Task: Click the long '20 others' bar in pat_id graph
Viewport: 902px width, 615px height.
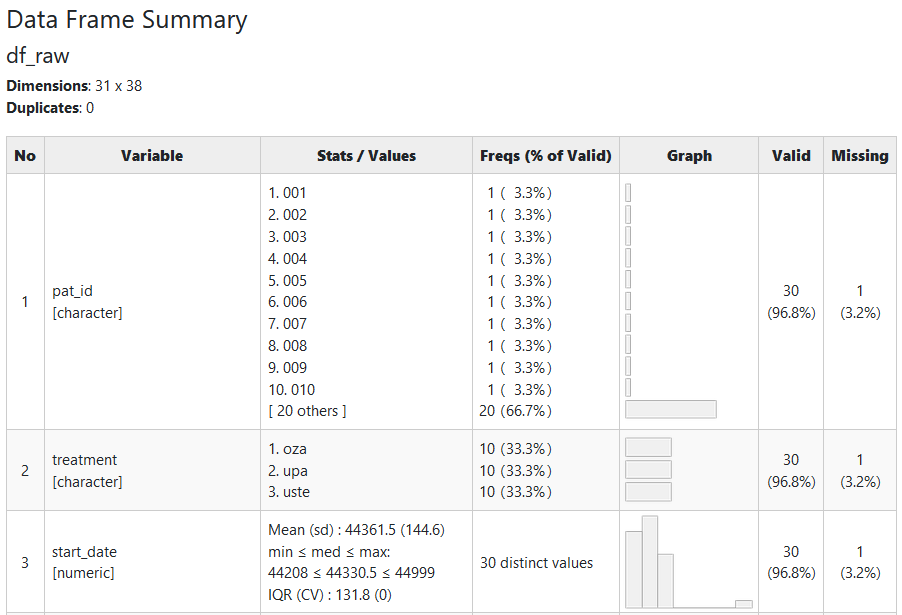Action: coord(671,409)
